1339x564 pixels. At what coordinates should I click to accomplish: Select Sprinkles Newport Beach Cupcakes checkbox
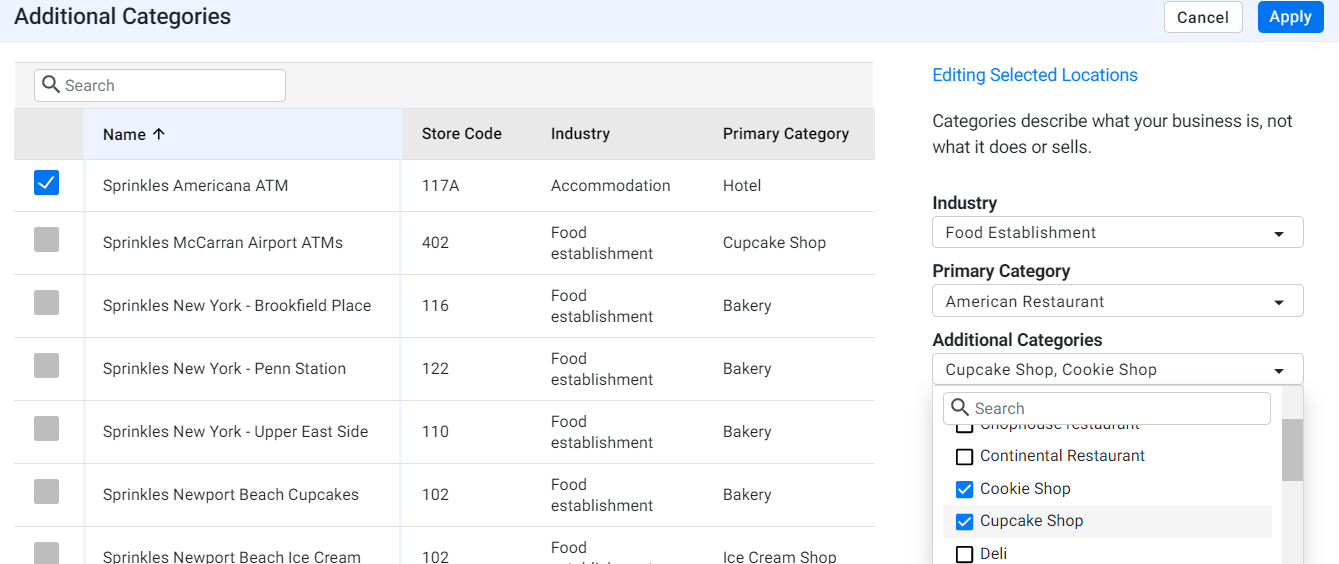(x=46, y=491)
